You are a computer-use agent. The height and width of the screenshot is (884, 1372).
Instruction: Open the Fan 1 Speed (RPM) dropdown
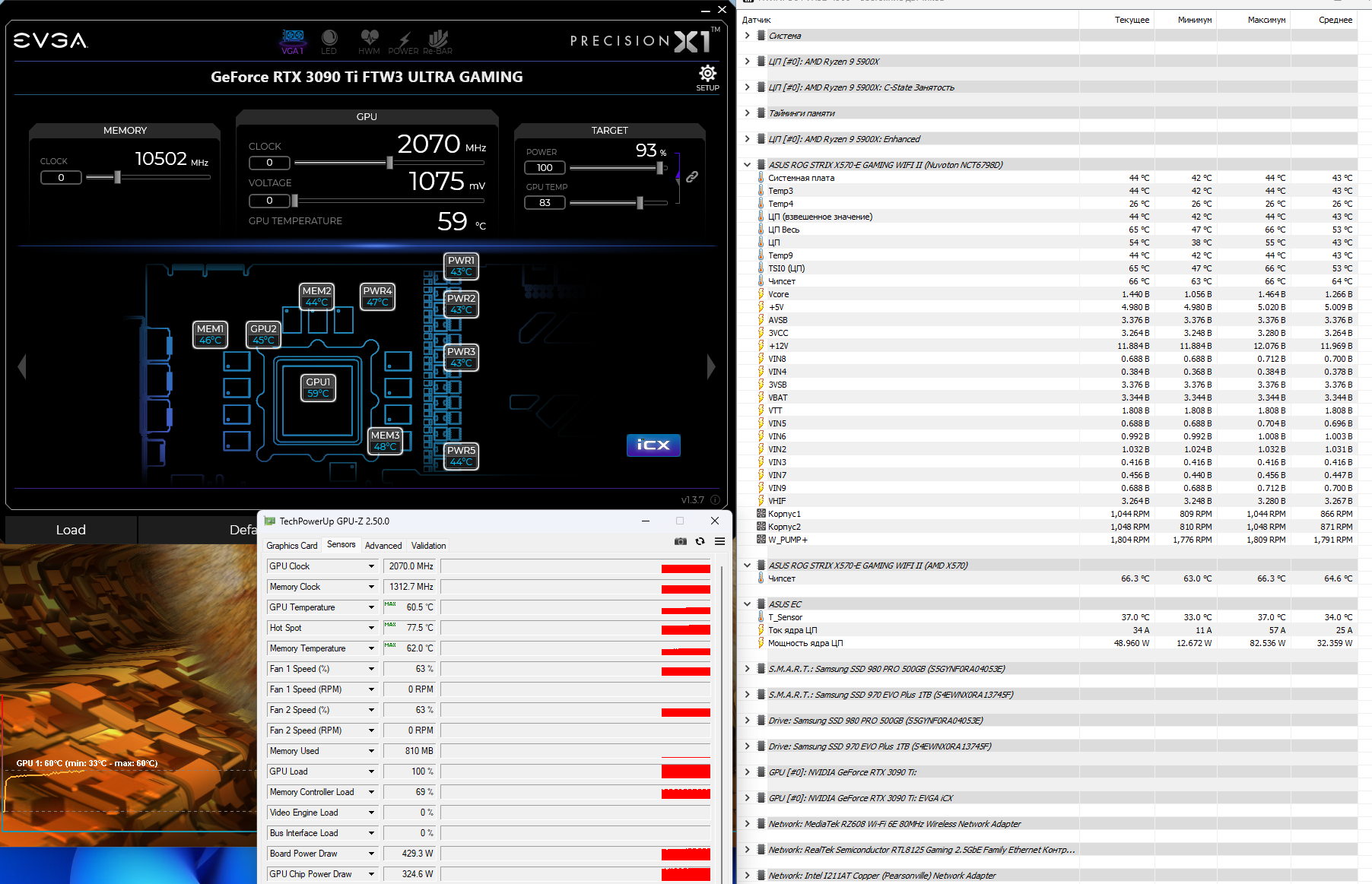(371, 689)
